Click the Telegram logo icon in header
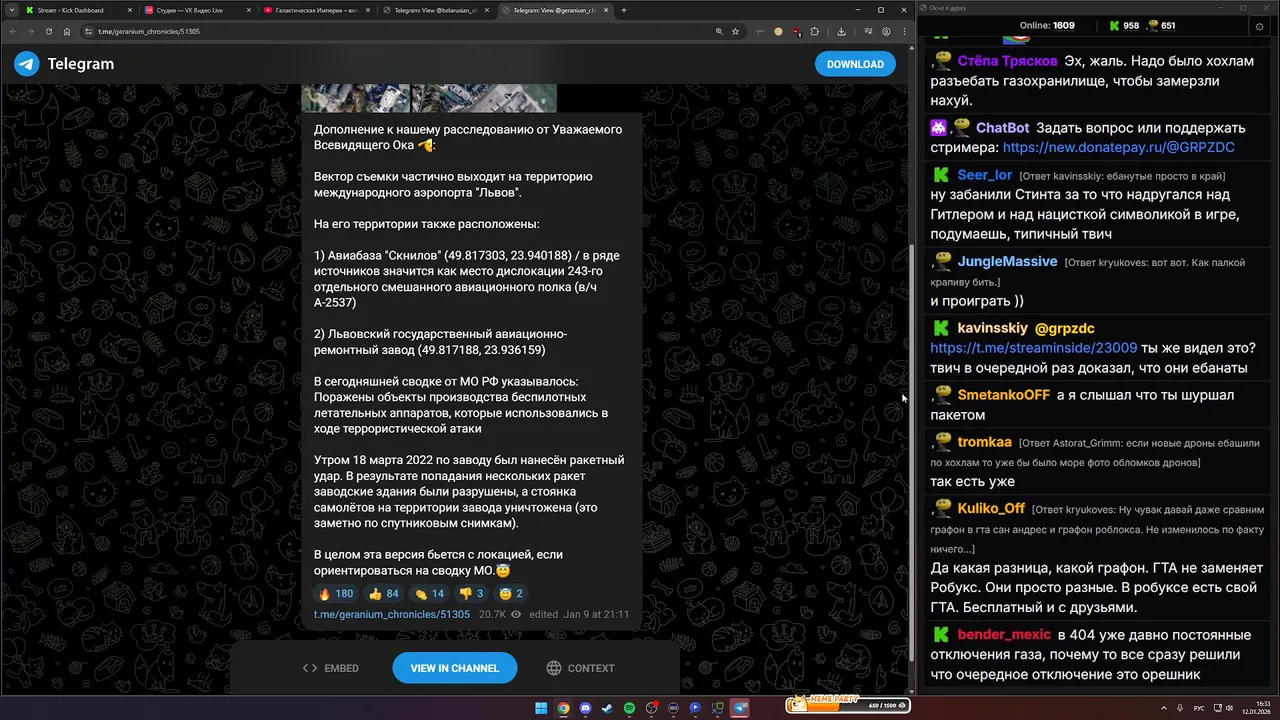The height and width of the screenshot is (720, 1280). [x=26, y=64]
